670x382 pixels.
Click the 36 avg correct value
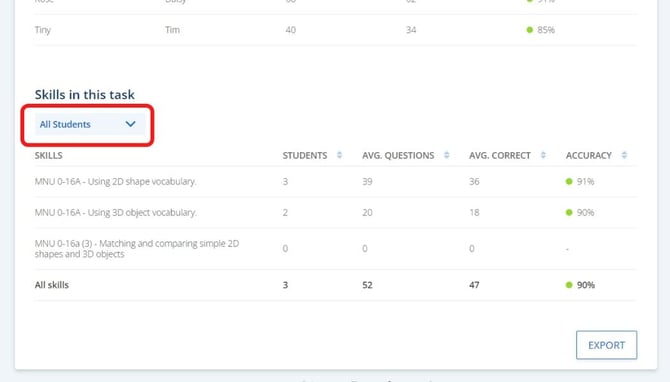coord(474,182)
